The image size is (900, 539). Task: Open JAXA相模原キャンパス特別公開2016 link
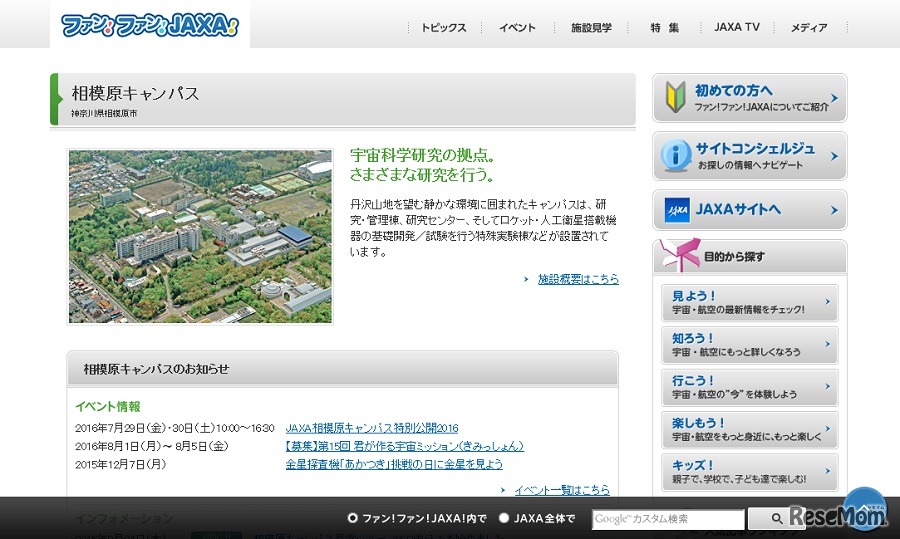(x=372, y=428)
